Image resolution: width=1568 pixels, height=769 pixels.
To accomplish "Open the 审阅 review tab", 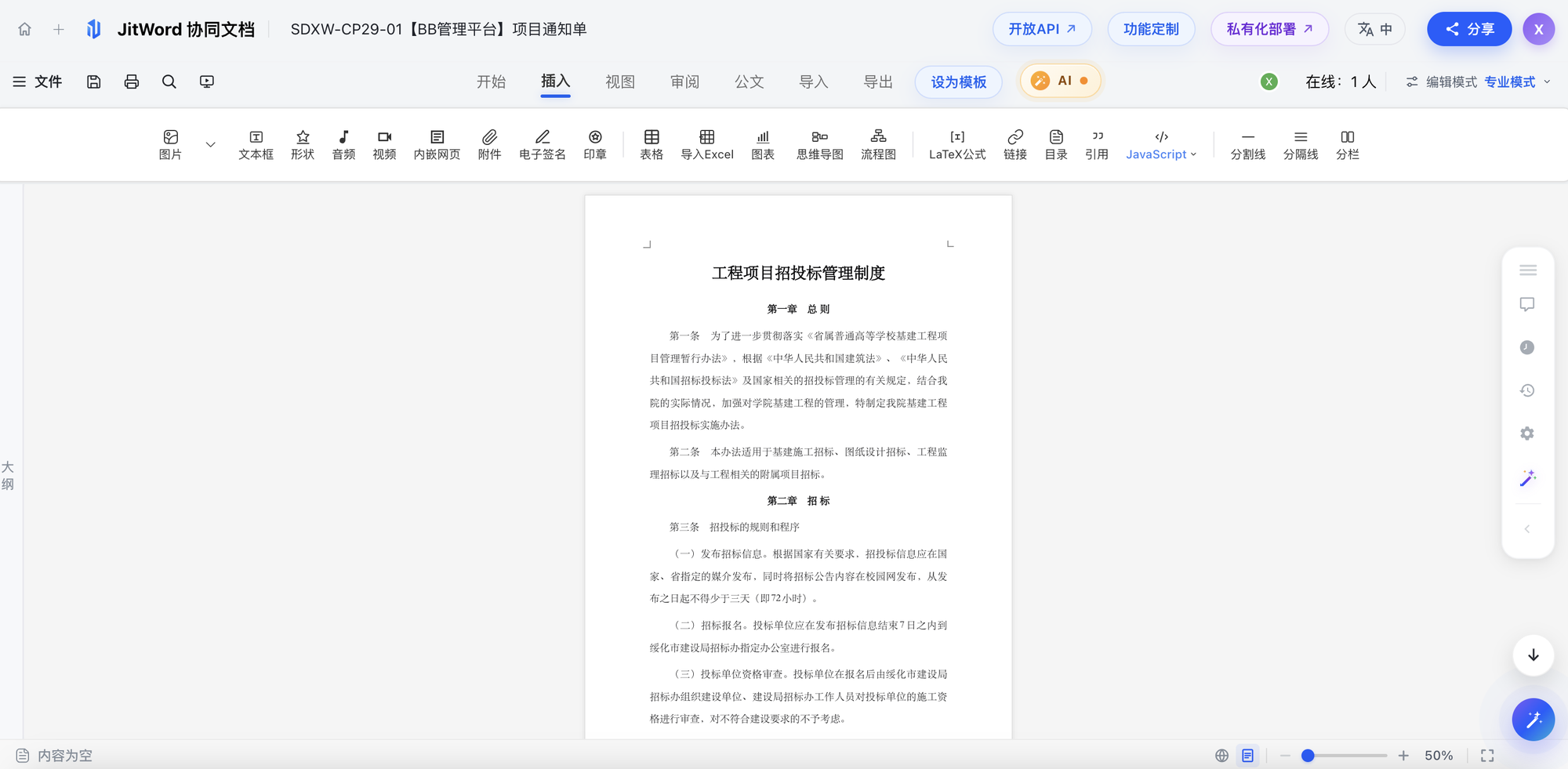I will pyautogui.click(x=684, y=82).
